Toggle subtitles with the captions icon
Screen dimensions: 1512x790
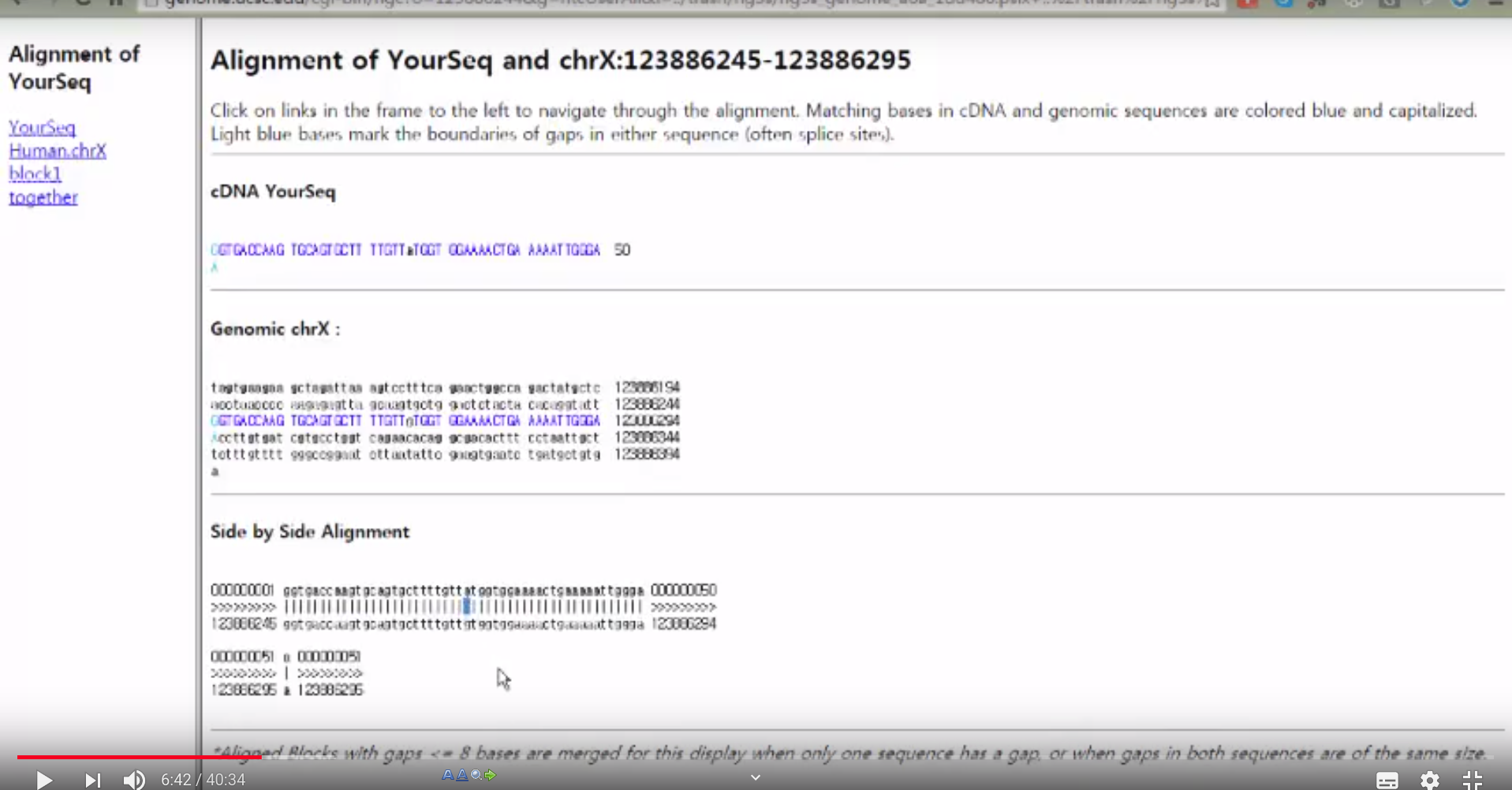click(1387, 780)
